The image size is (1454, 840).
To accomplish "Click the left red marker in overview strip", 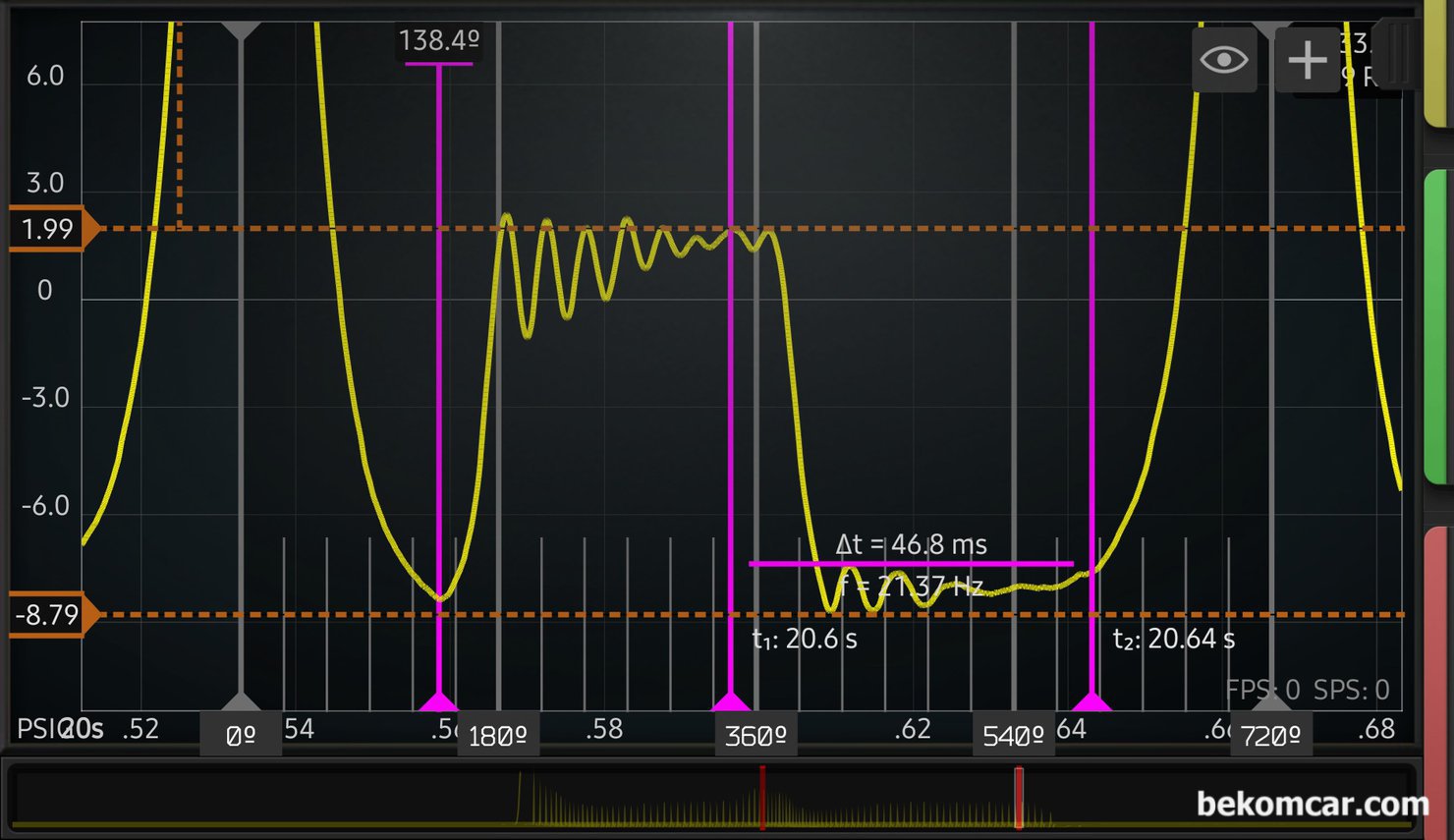I will (761, 797).
